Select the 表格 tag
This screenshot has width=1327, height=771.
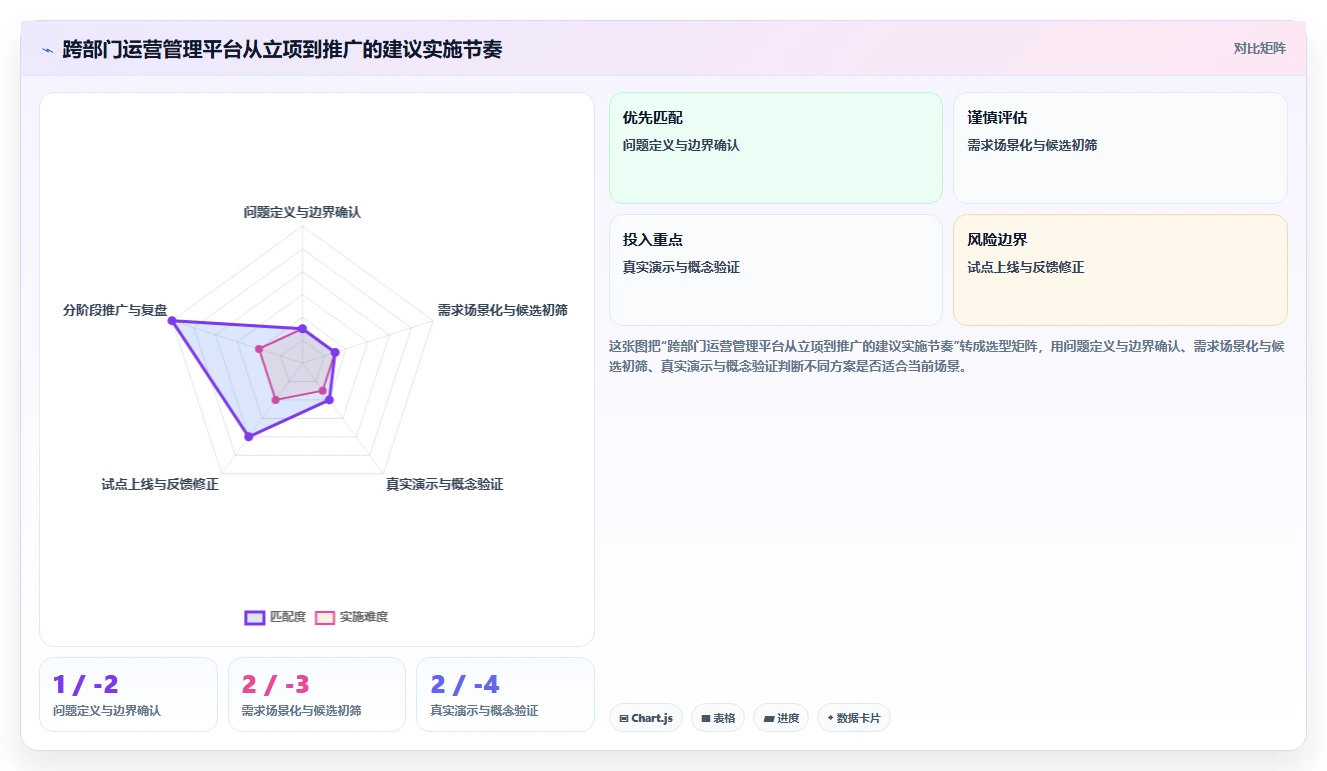tap(718, 718)
